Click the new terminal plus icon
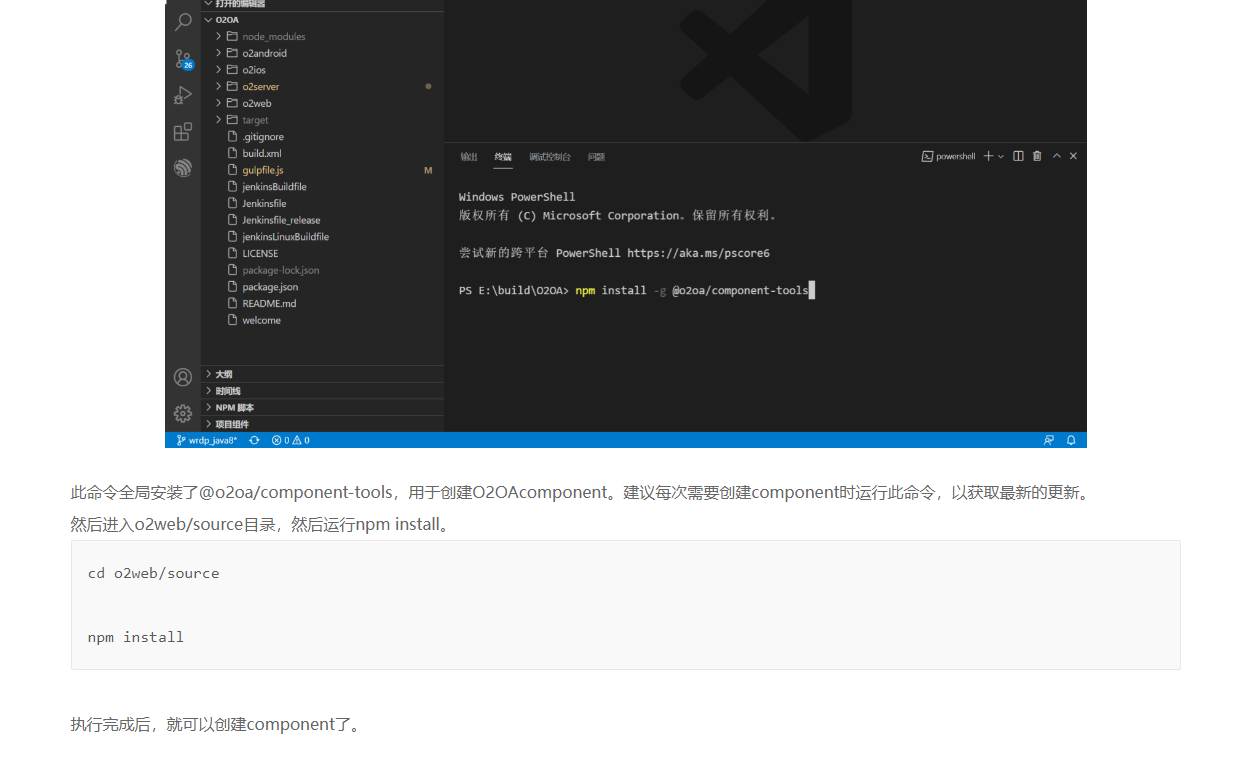Viewport: 1236px width, 783px height. click(x=988, y=156)
